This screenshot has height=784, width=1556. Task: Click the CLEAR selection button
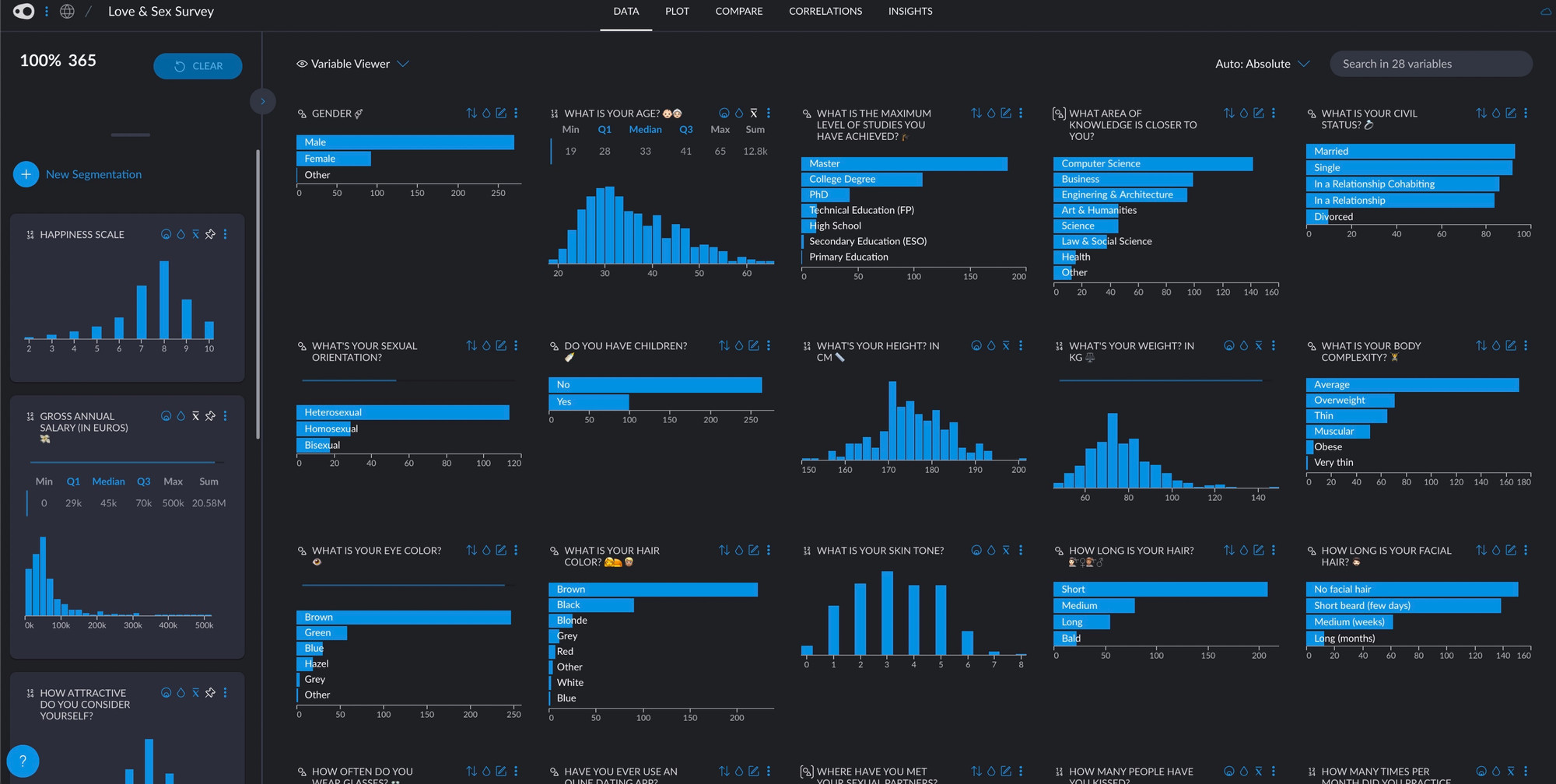[198, 66]
